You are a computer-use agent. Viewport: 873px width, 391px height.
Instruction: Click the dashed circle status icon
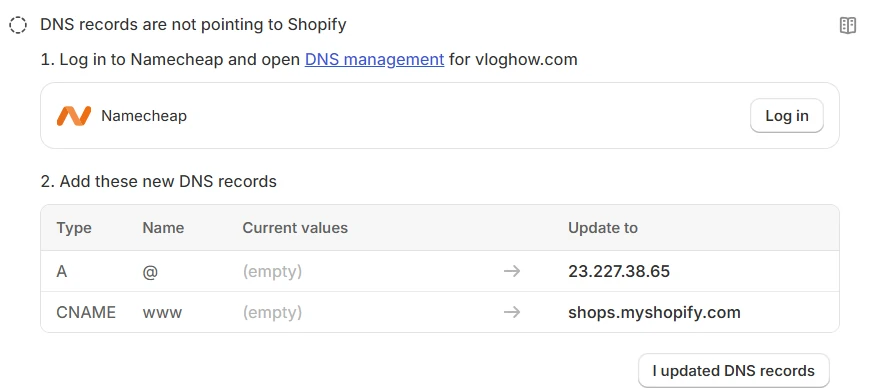[x=18, y=25]
